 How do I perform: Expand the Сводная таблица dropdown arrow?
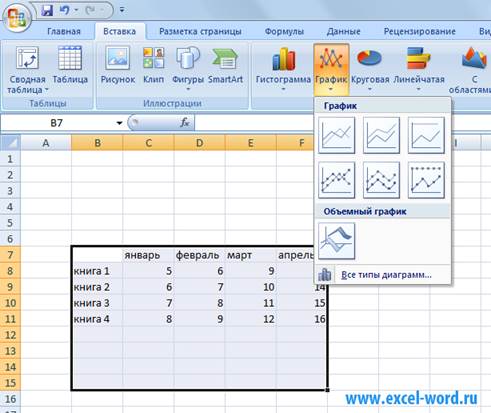[x=46, y=89]
